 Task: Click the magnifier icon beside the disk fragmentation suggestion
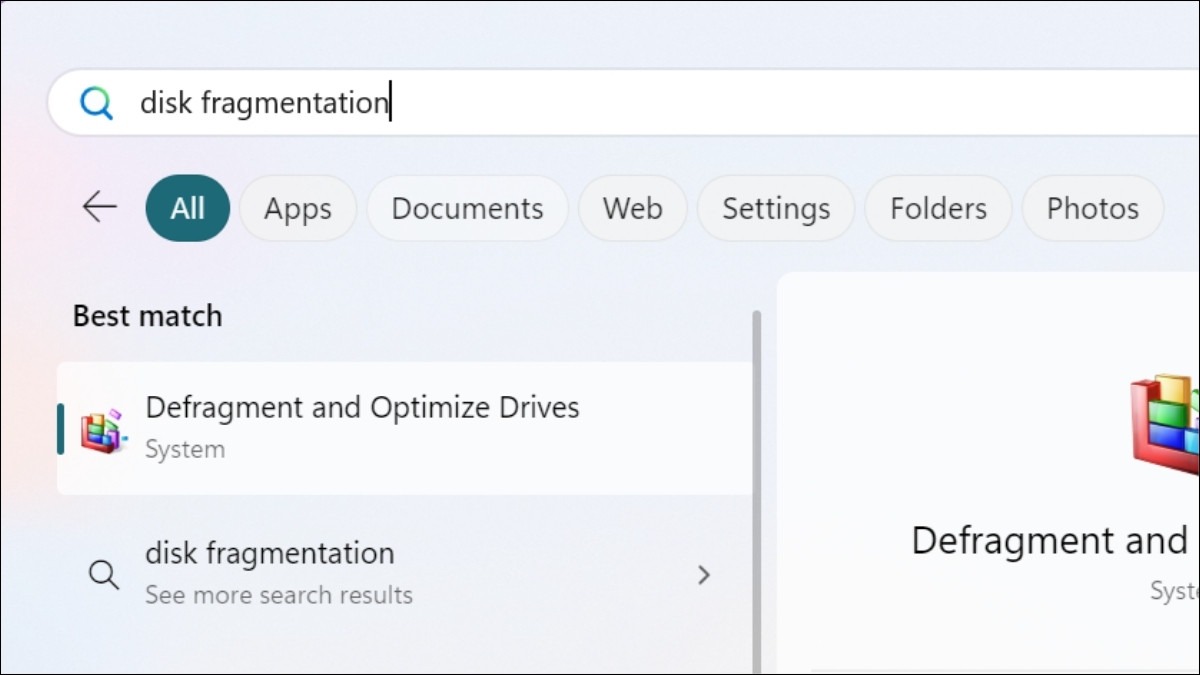[103, 574]
